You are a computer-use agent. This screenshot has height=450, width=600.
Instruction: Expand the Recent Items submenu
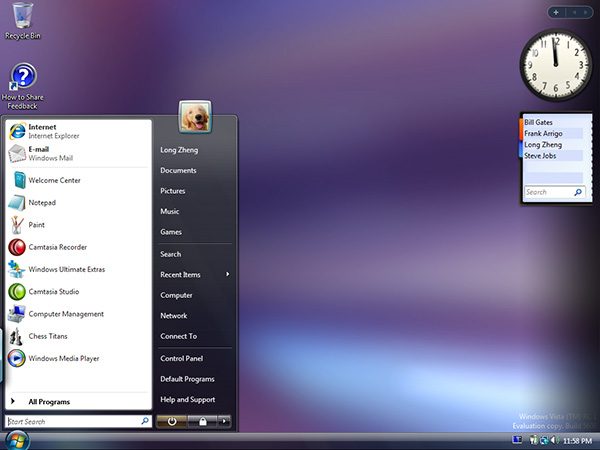point(195,275)
